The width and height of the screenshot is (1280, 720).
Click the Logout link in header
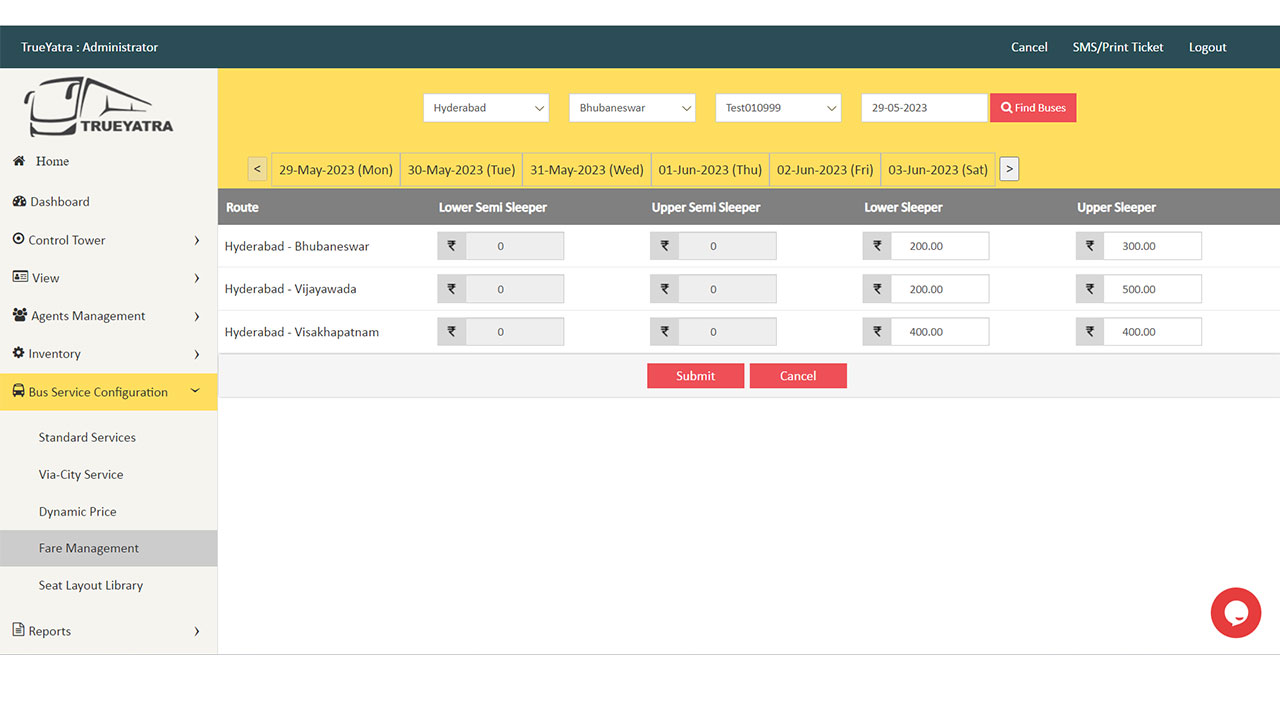[1207, 47]
